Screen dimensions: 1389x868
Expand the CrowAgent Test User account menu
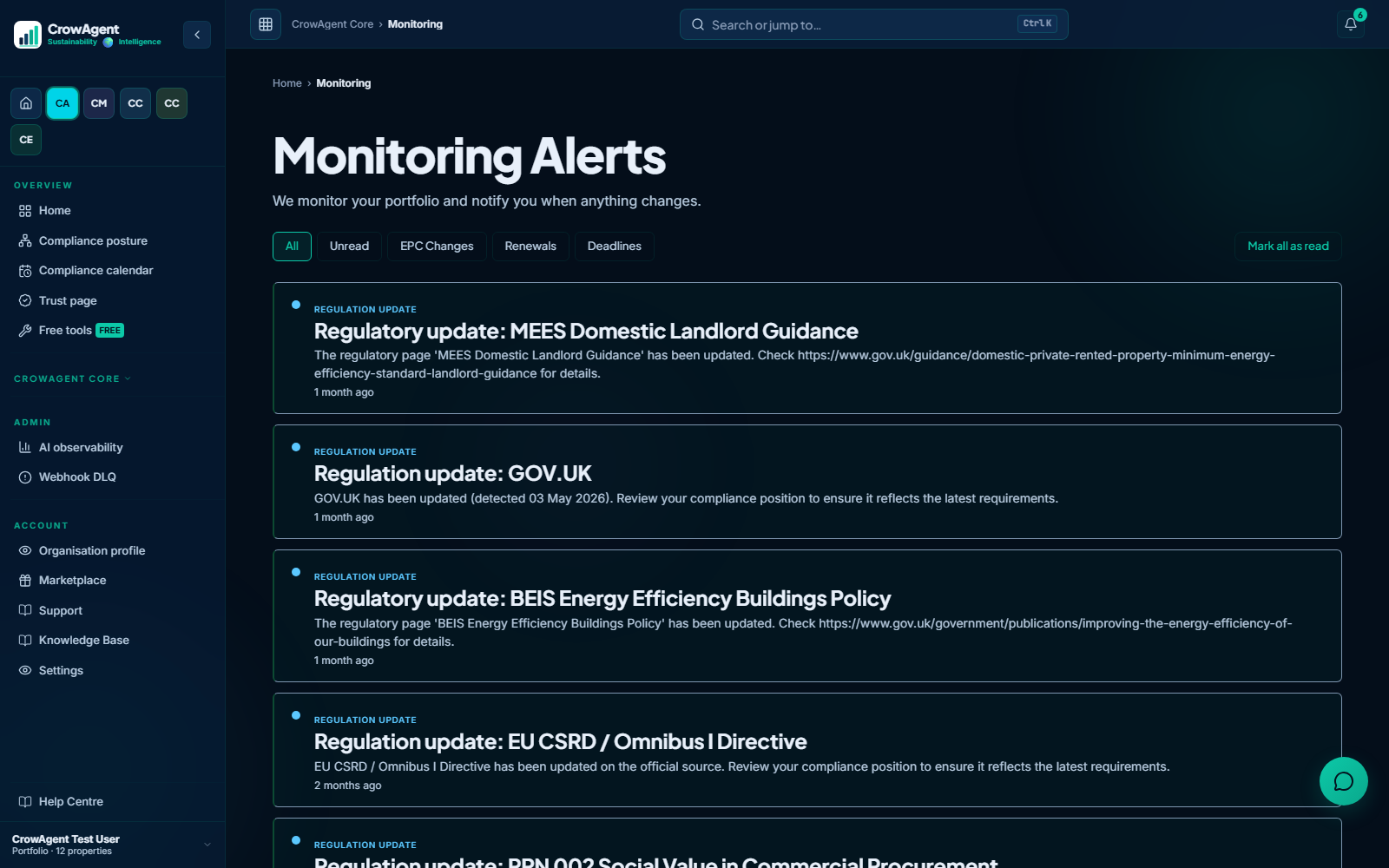(x=113, y=845)
